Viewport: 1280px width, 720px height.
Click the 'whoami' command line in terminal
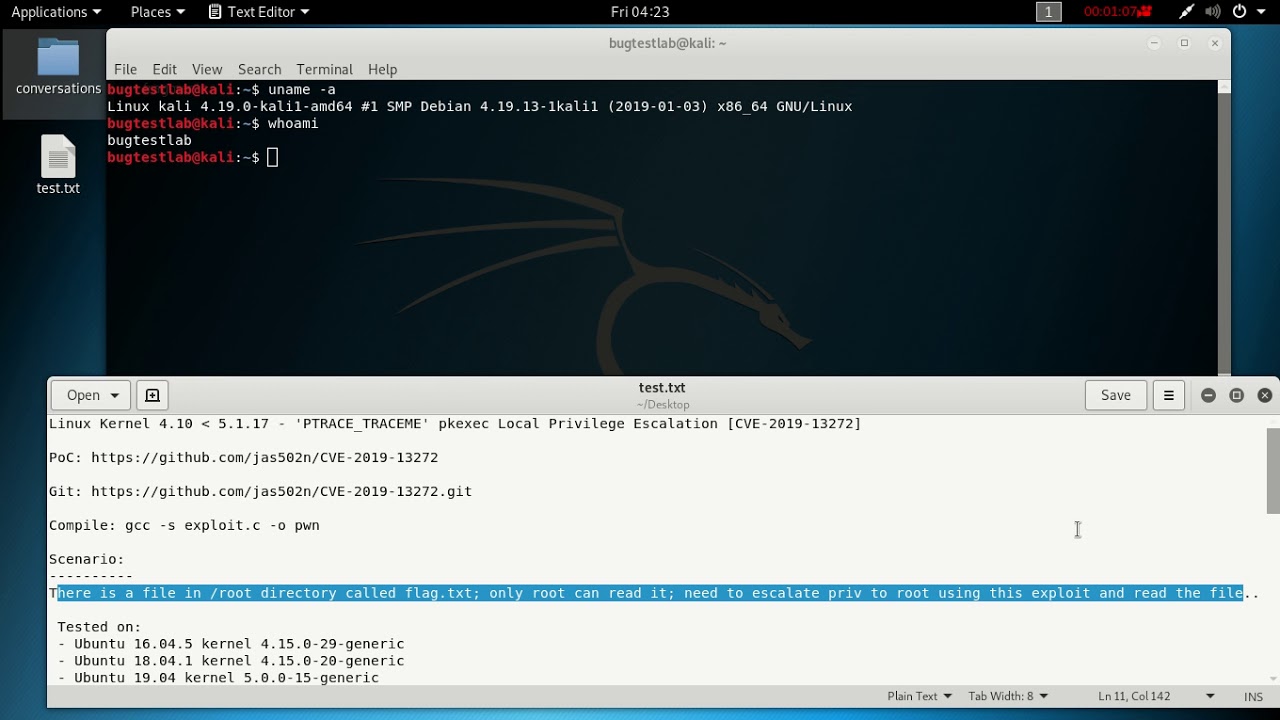212,123
